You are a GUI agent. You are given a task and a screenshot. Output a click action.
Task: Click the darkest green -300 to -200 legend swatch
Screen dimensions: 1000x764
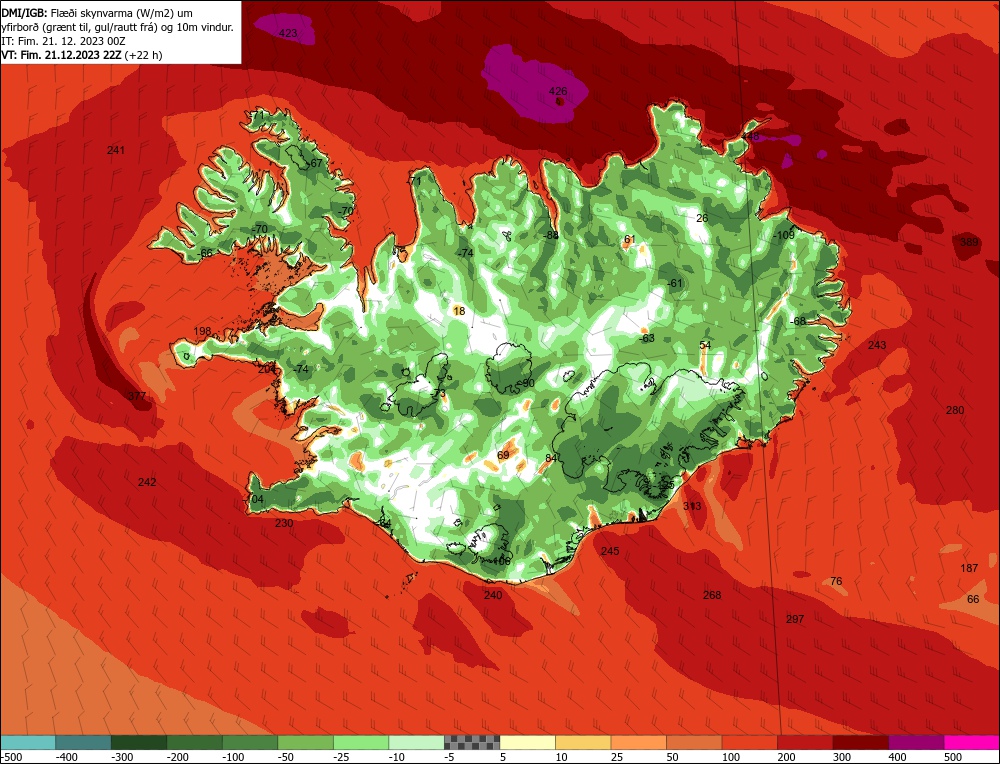click(x=138, y=742)
